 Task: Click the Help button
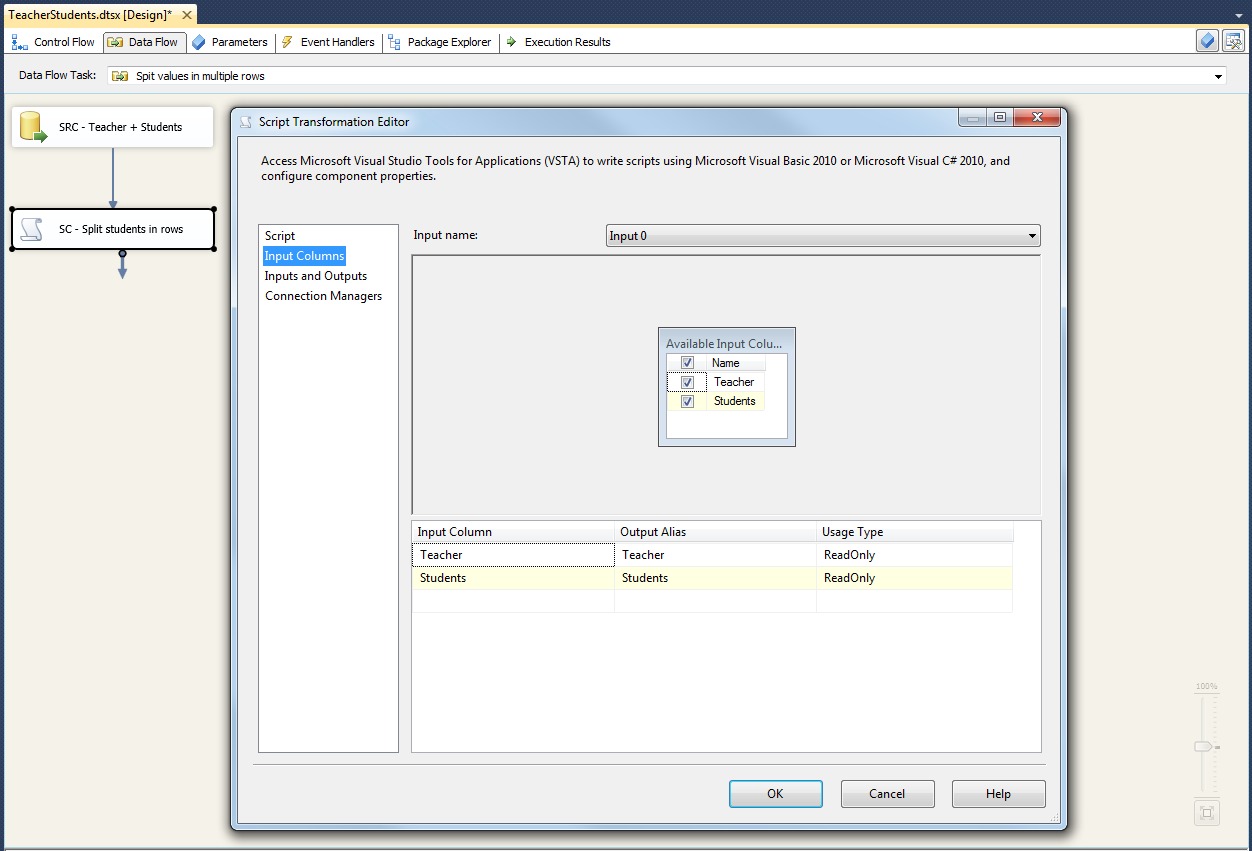pos(998,794)
